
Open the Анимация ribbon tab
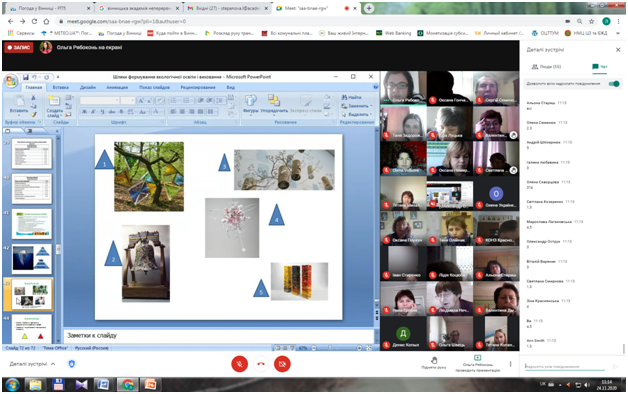click(x=117, y=87)
